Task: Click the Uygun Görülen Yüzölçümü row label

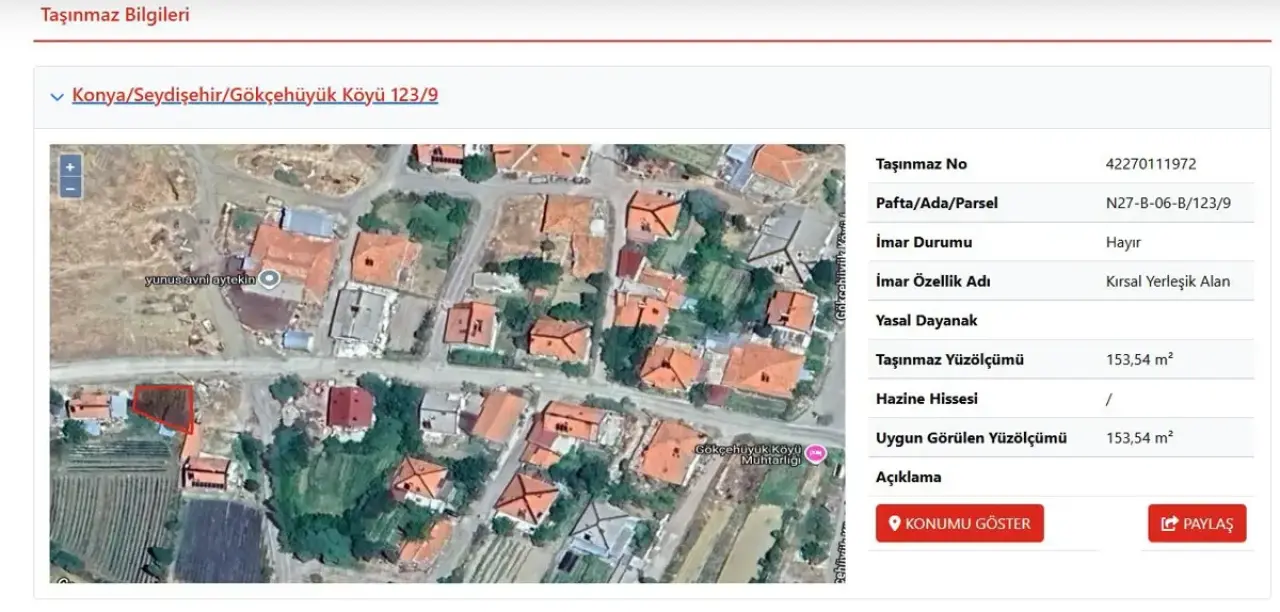Action: (970, 438)
